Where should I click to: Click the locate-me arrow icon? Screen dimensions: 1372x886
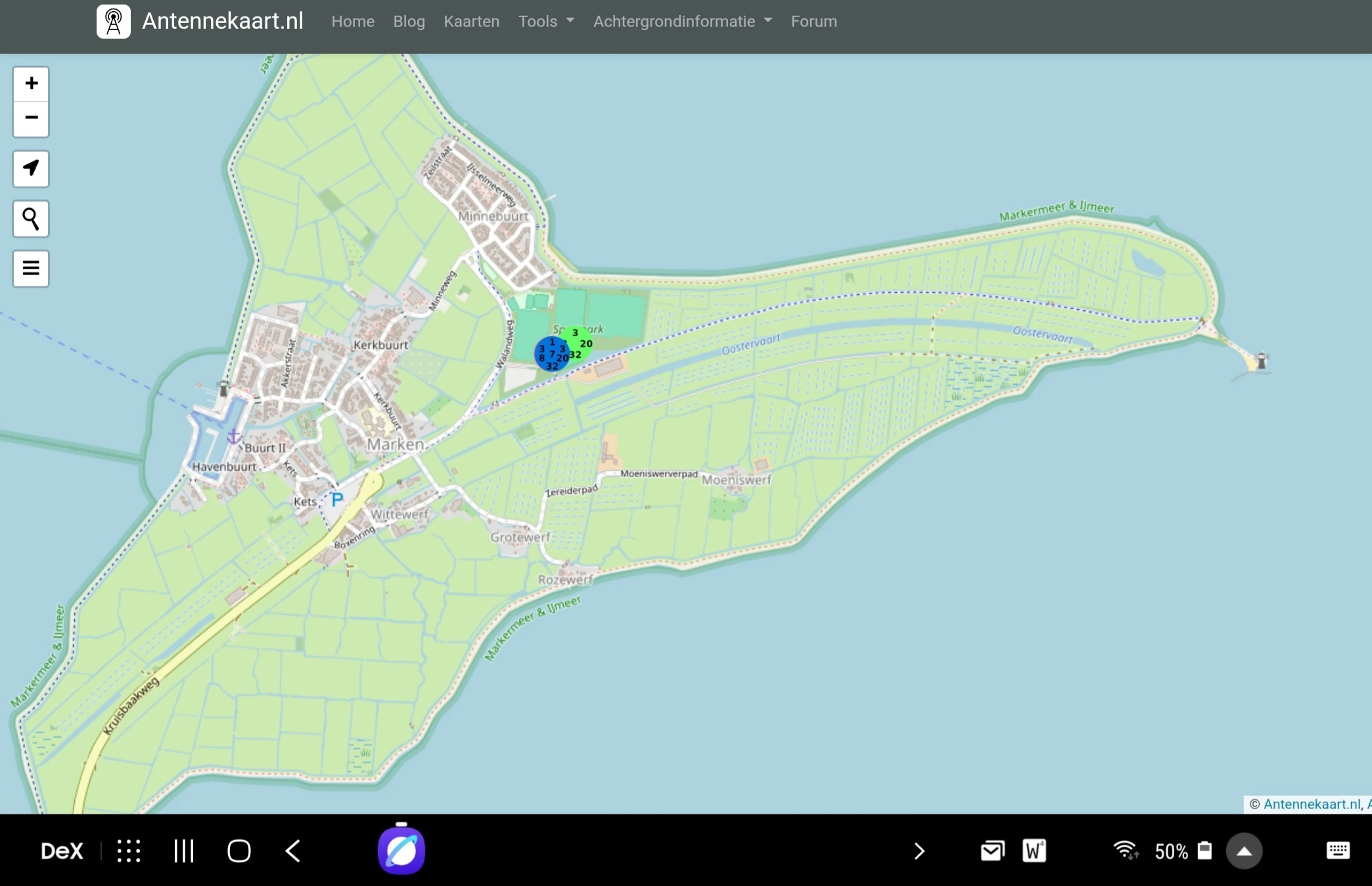pyautogui.click(x=31, y=169)
